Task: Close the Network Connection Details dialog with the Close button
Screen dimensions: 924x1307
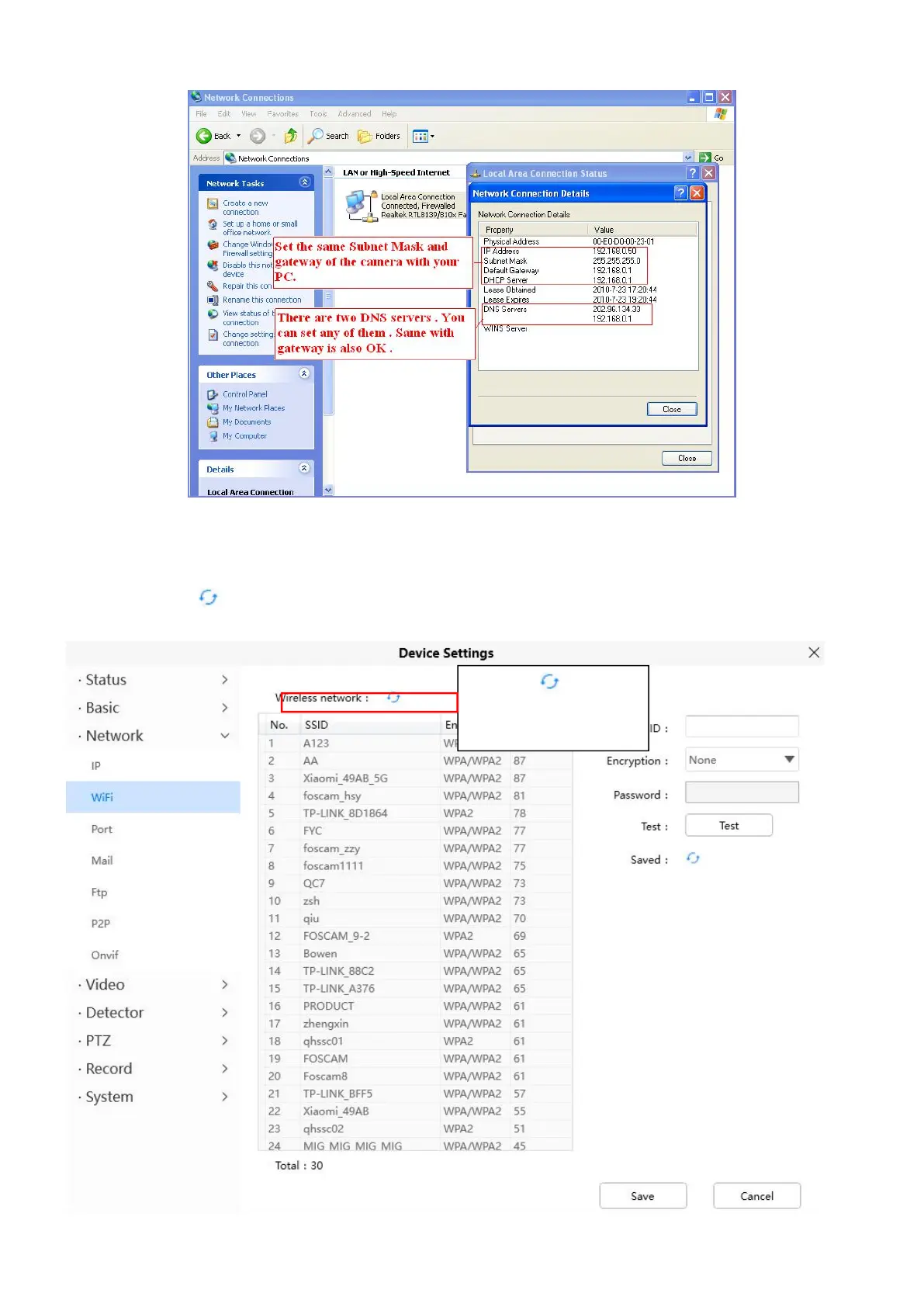Action: click(672, 409)
